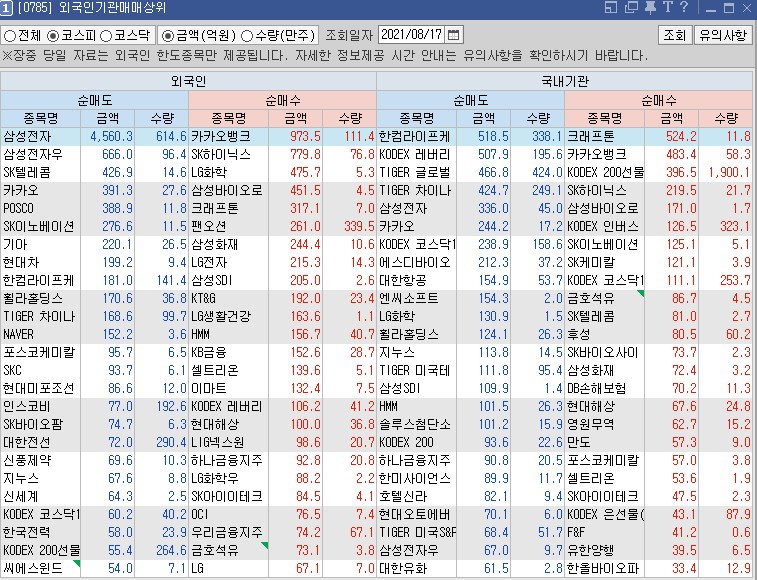Click 엔씨소프트 in institutional net-sell column
Image resolution: width=757 pixels, height=580 pixels.
tap(408, 298)
